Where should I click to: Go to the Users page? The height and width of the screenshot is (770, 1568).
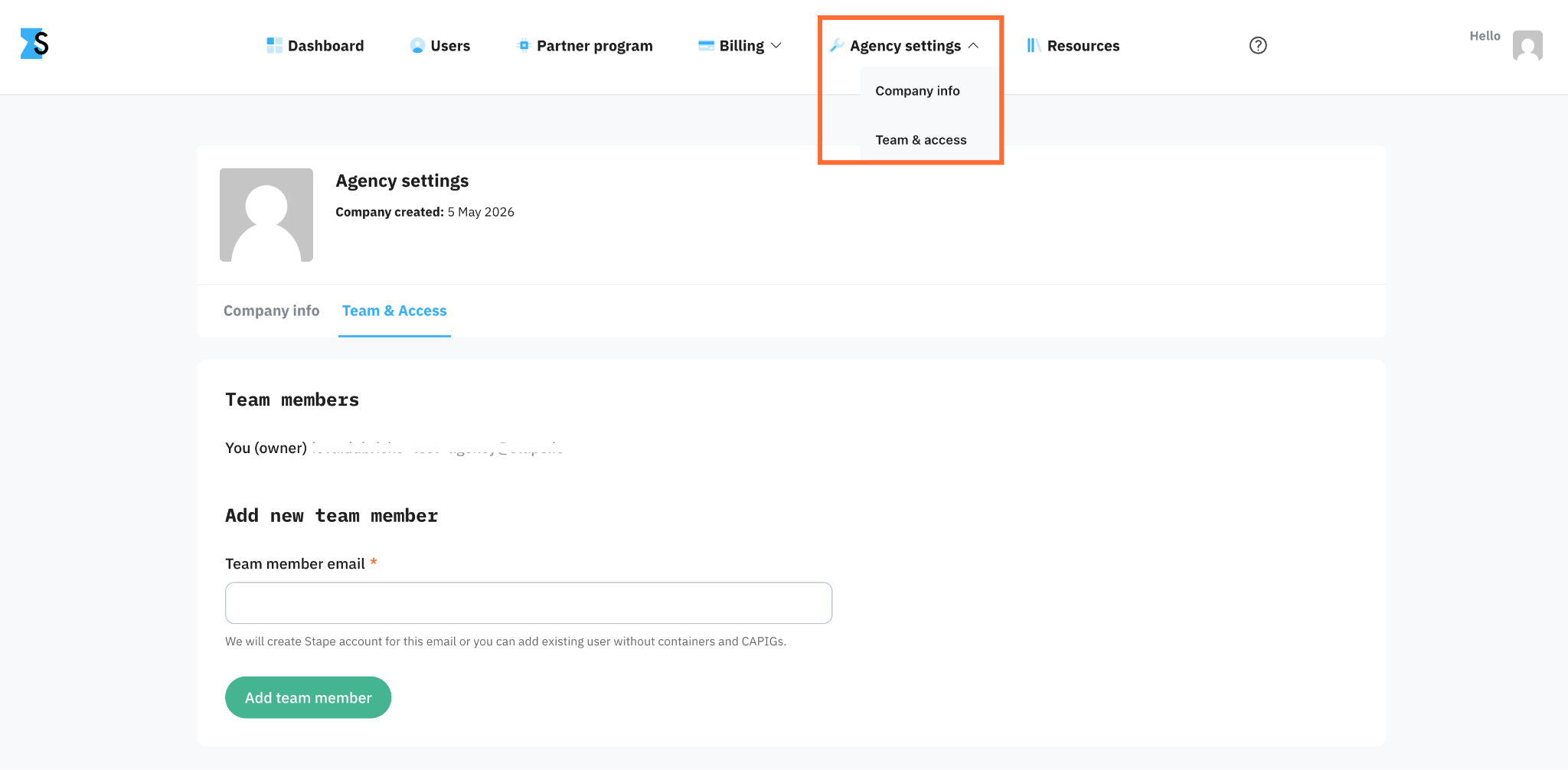click(x=440, y=45)
